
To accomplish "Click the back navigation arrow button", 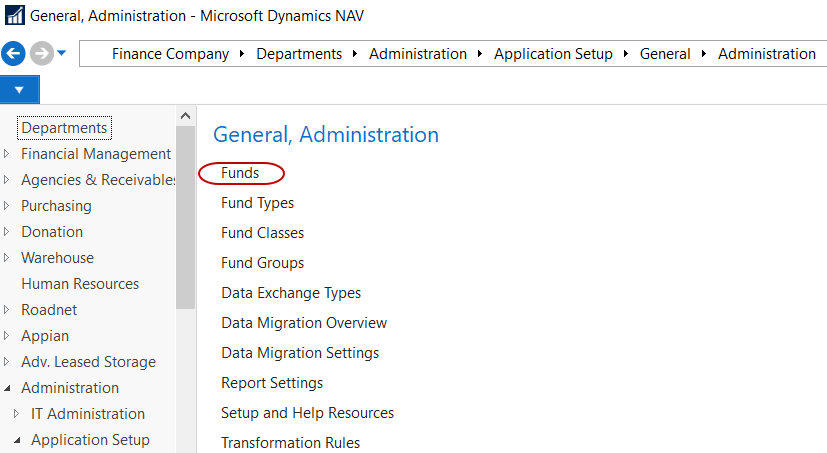I will point(14,54).
